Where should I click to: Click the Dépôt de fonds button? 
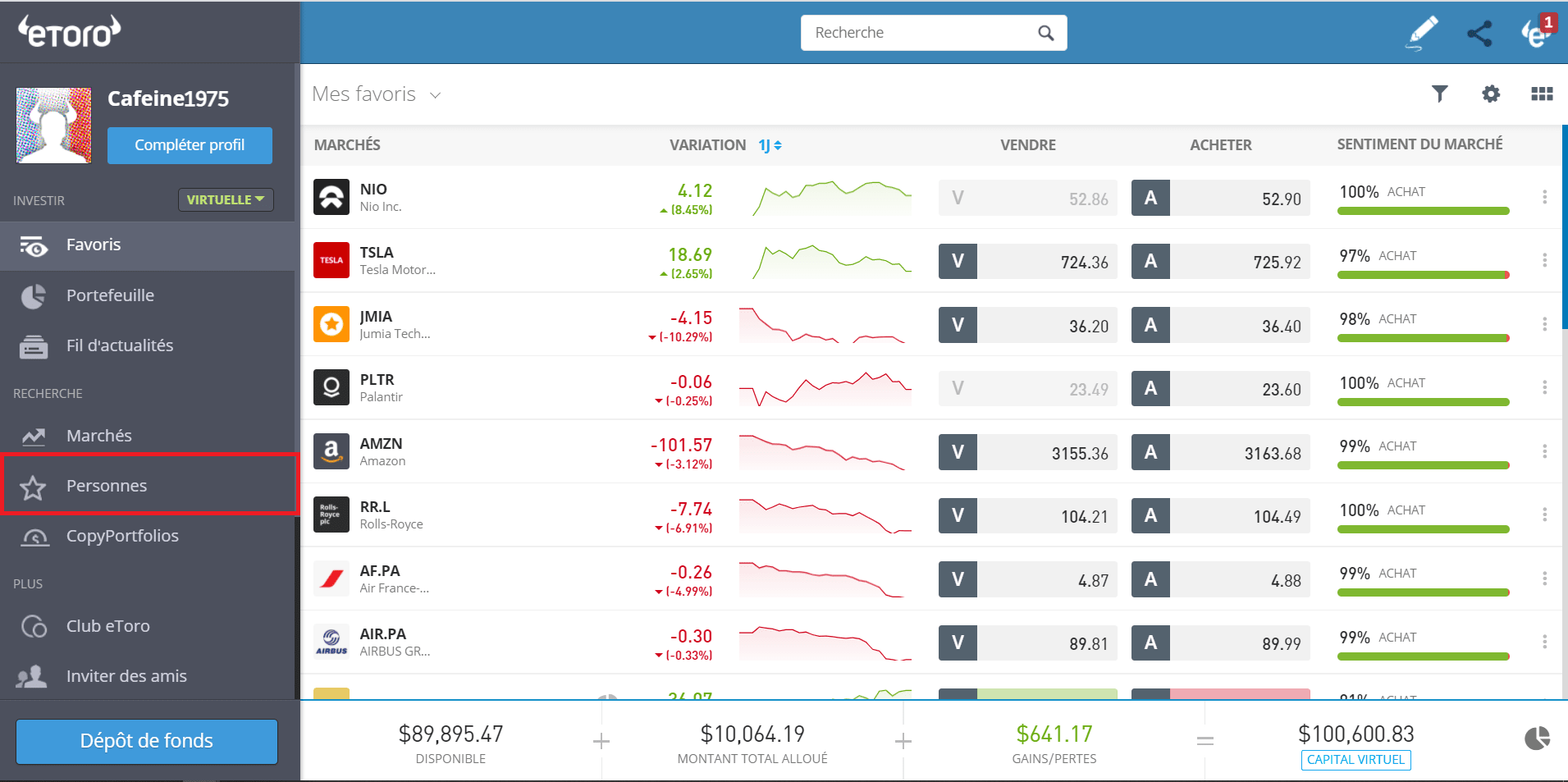pos(146,741)
